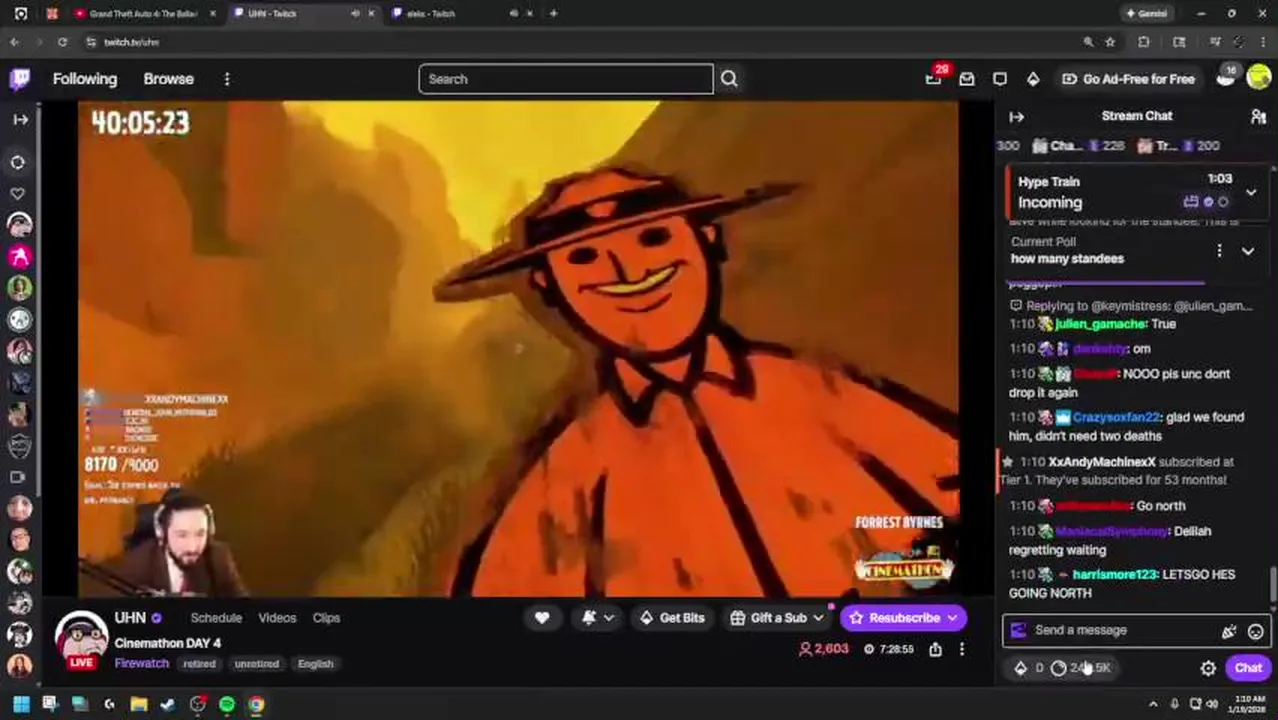1278x720 pixels.
Task: Click the chat cheer Bits icon in message box
Action: point(1228,631)
